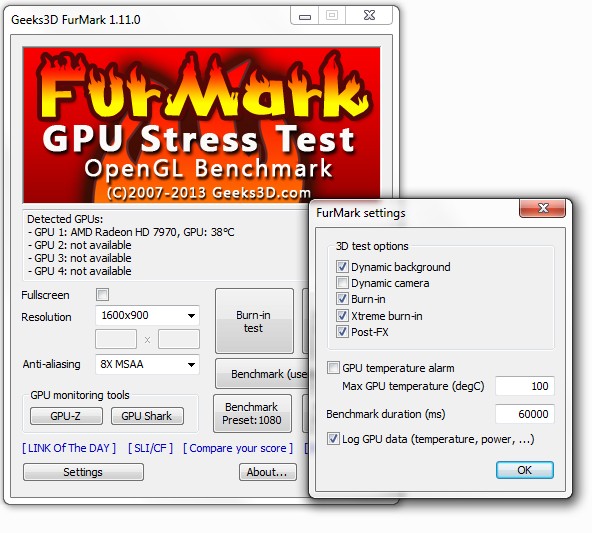Close the Geeks3D FurMark main window
Viewport: 592px width, 533px height.
click(370, 15)
